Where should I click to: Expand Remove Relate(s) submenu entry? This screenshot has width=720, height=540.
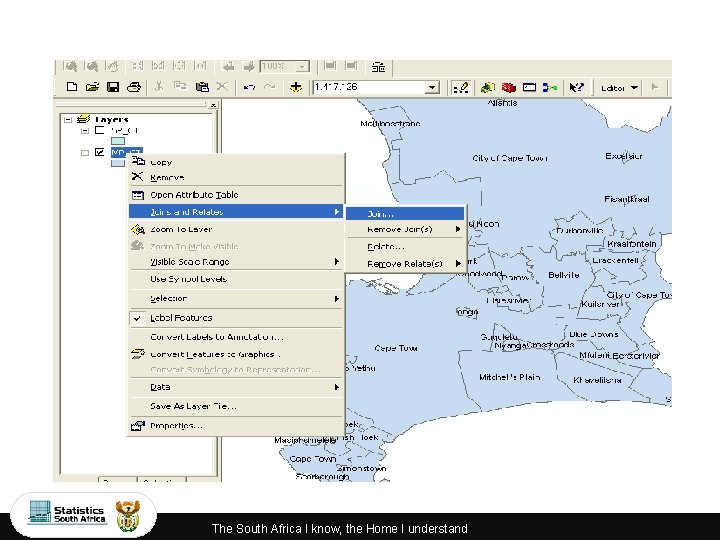pos(405,264)
